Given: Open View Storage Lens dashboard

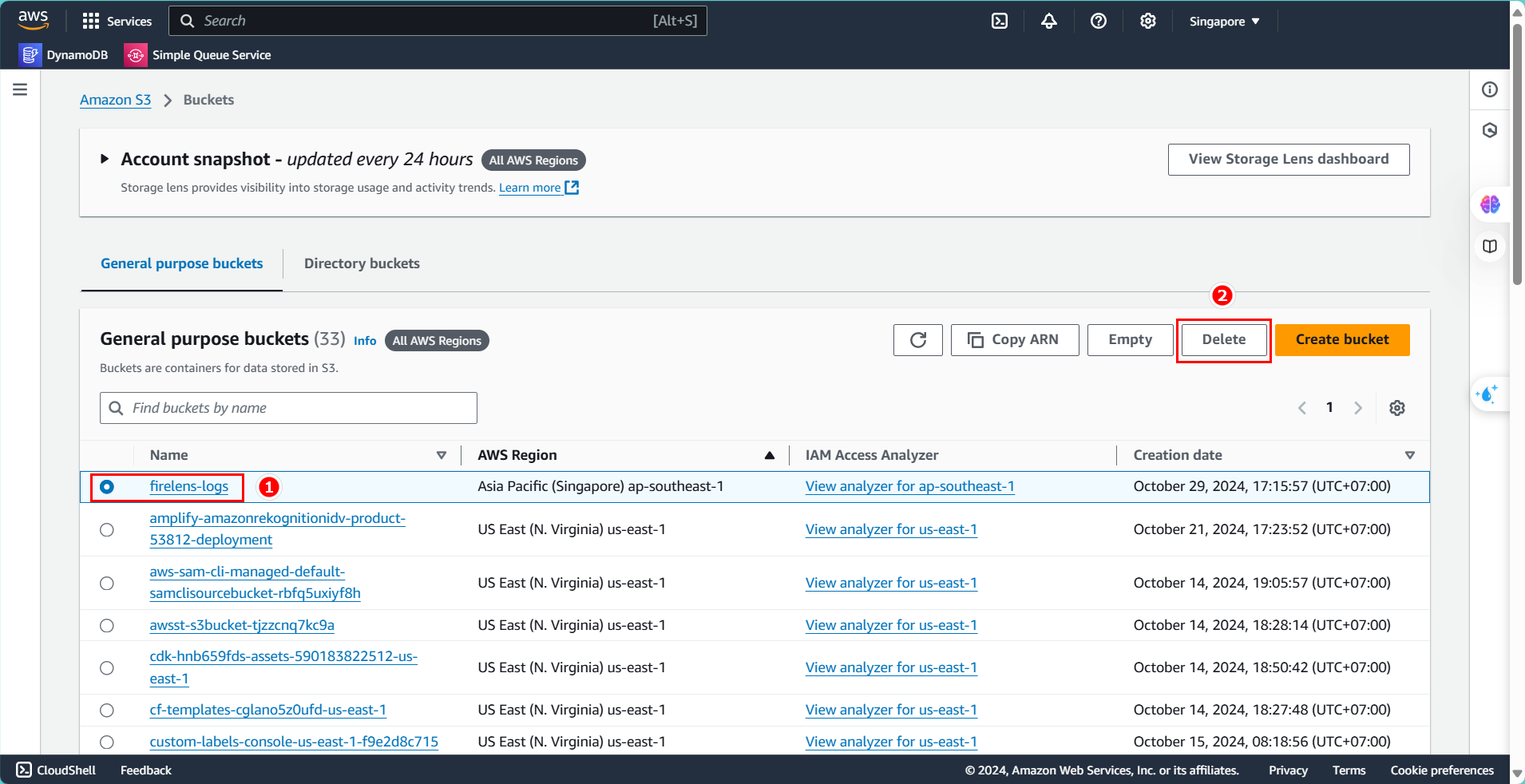Looking at the screenshot, I should (1289, 160).
